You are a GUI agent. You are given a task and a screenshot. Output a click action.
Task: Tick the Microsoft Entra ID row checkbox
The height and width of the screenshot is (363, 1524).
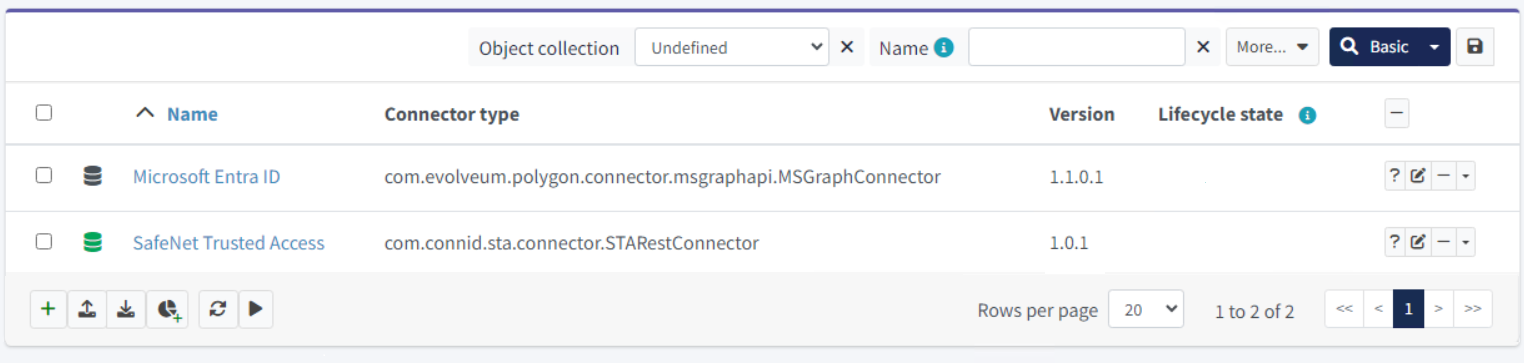(44, 175)
